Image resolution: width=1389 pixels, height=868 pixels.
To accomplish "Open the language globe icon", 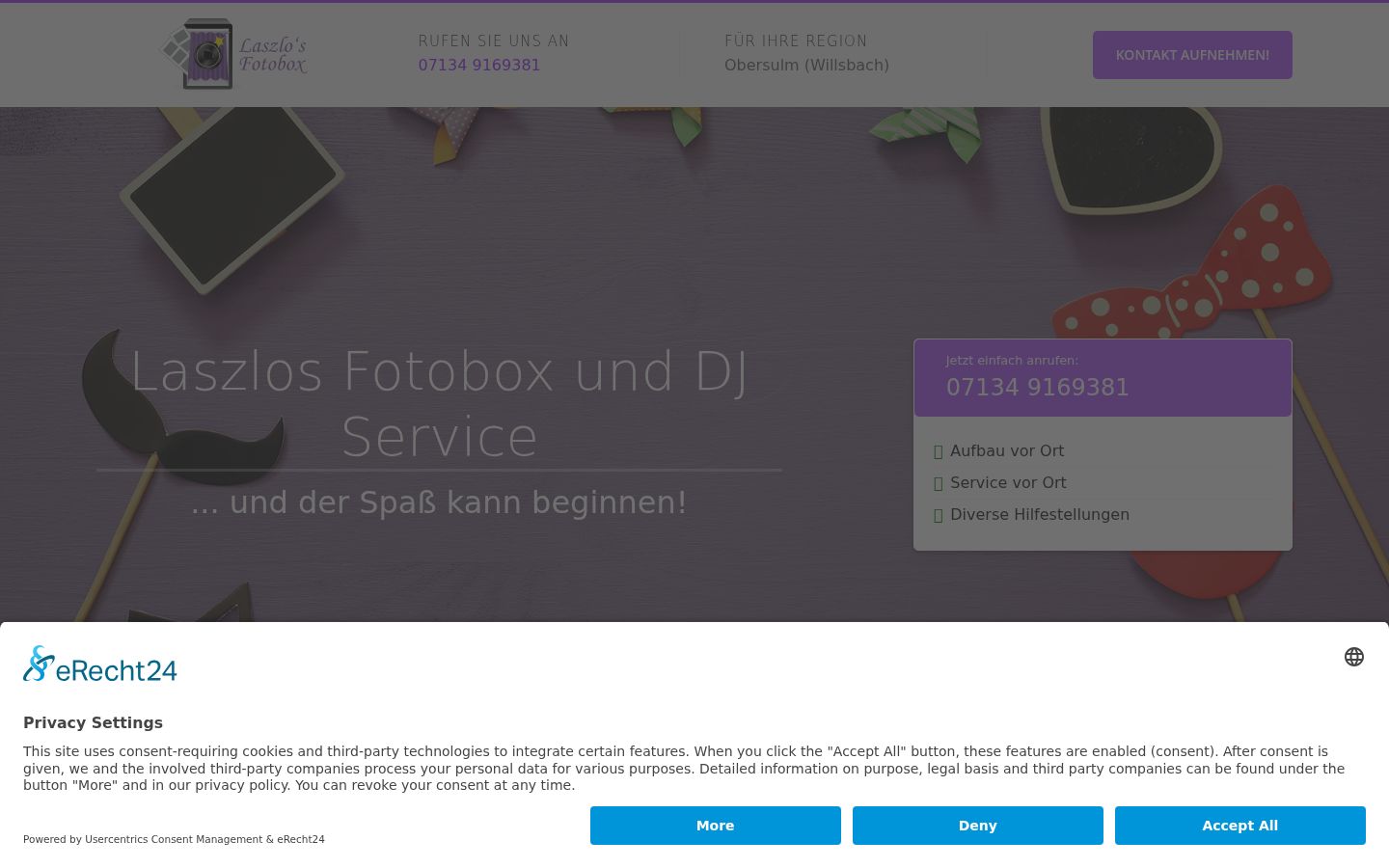I will 1354,657.
